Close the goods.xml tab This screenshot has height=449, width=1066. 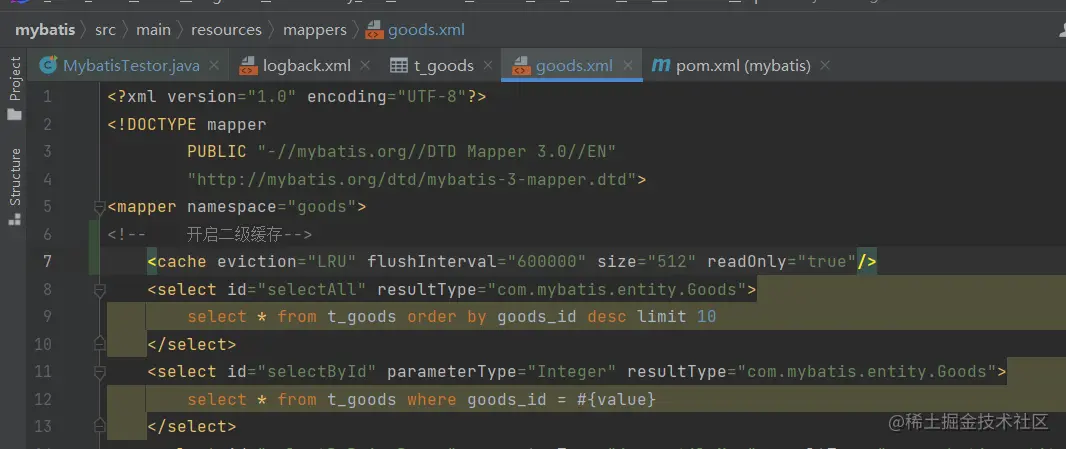click(627, 66)
